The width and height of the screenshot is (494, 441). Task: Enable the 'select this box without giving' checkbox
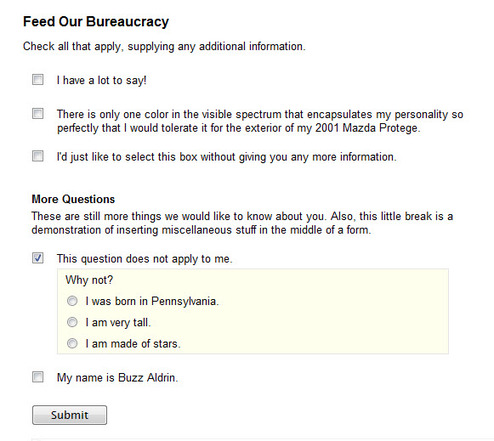coord(38,156)
